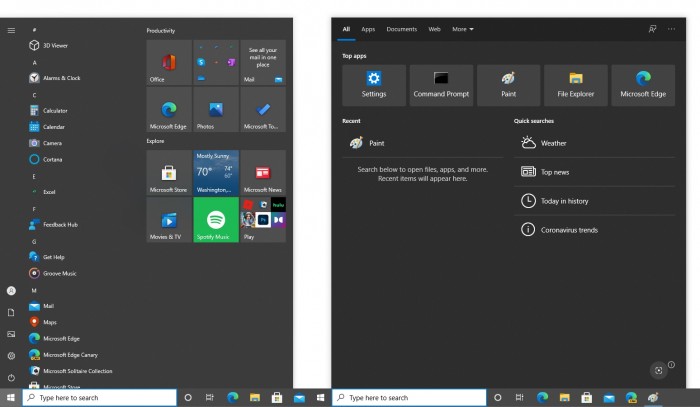Select the Documents search tab

(x=401, y=30)
